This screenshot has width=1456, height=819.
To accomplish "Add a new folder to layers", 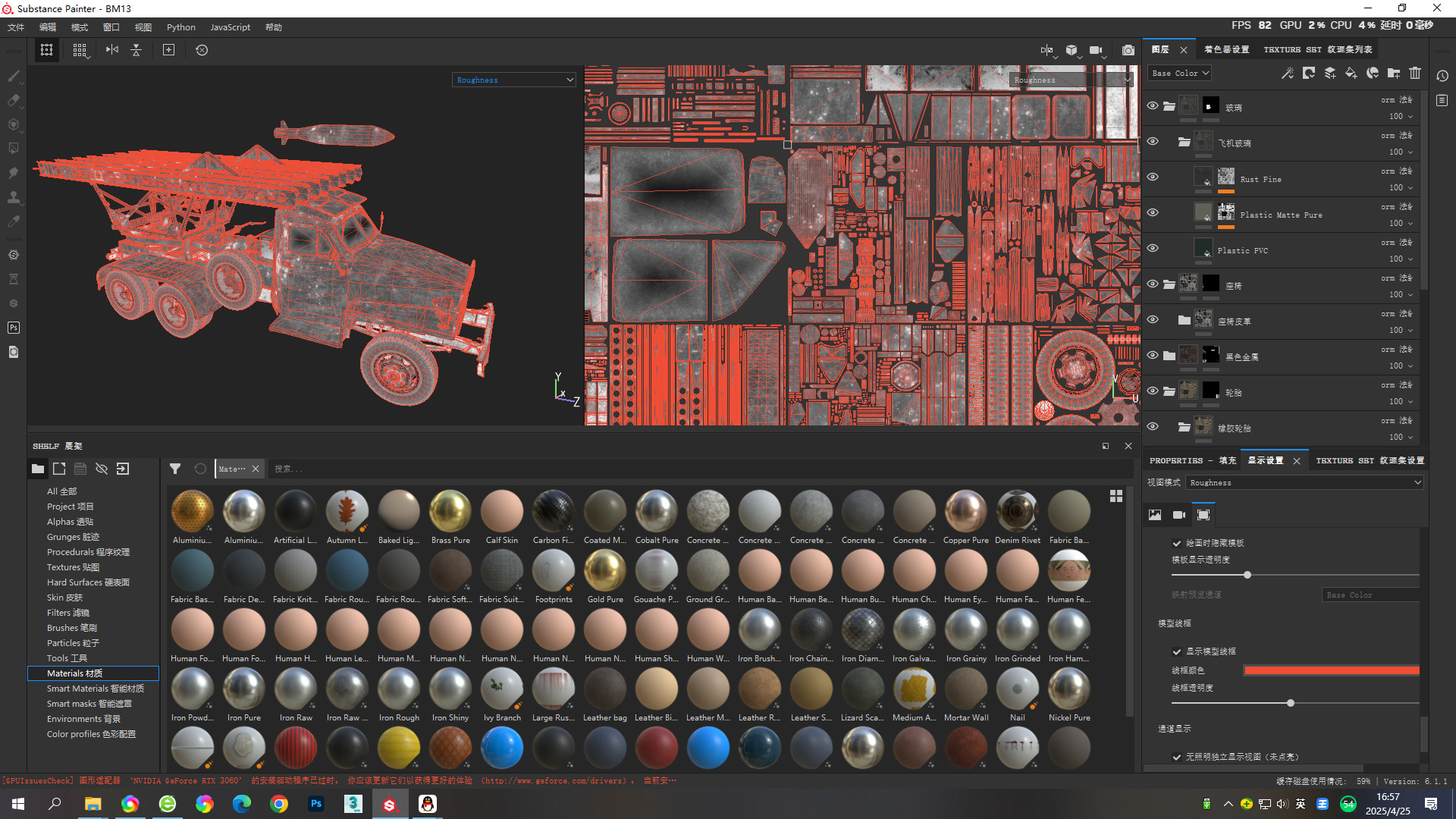I will [x=1393, y=73].
